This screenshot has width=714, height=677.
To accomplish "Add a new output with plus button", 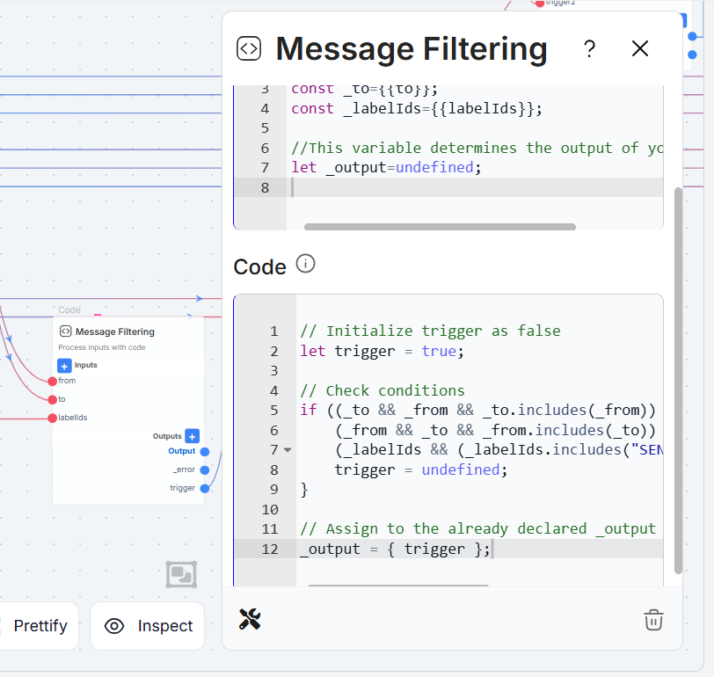I will click(x=192, y=436).
